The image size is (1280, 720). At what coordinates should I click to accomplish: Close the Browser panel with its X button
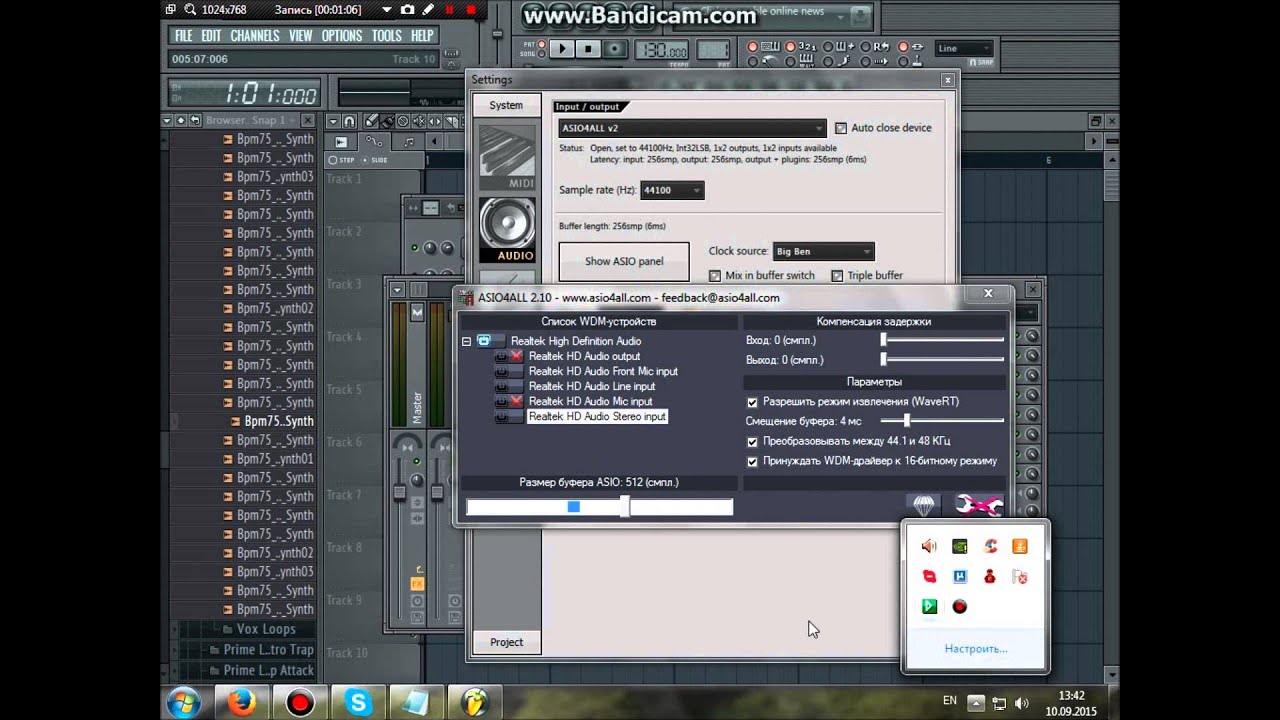point(306,121)
